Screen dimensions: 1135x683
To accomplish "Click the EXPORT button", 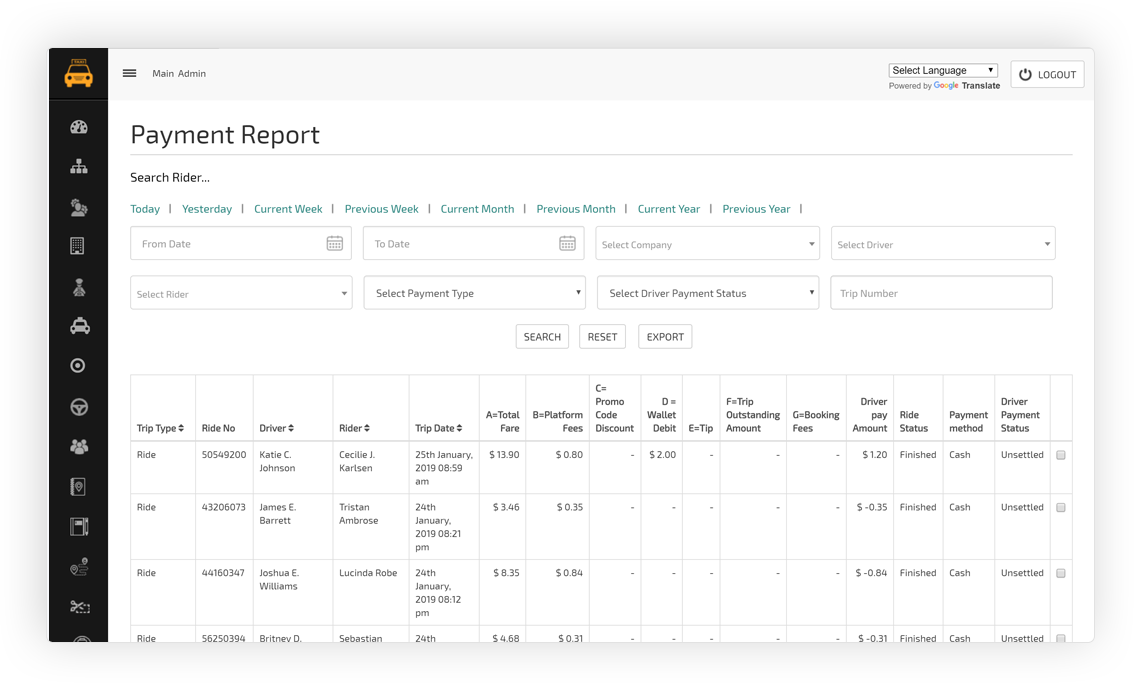I will pos(664,336).
